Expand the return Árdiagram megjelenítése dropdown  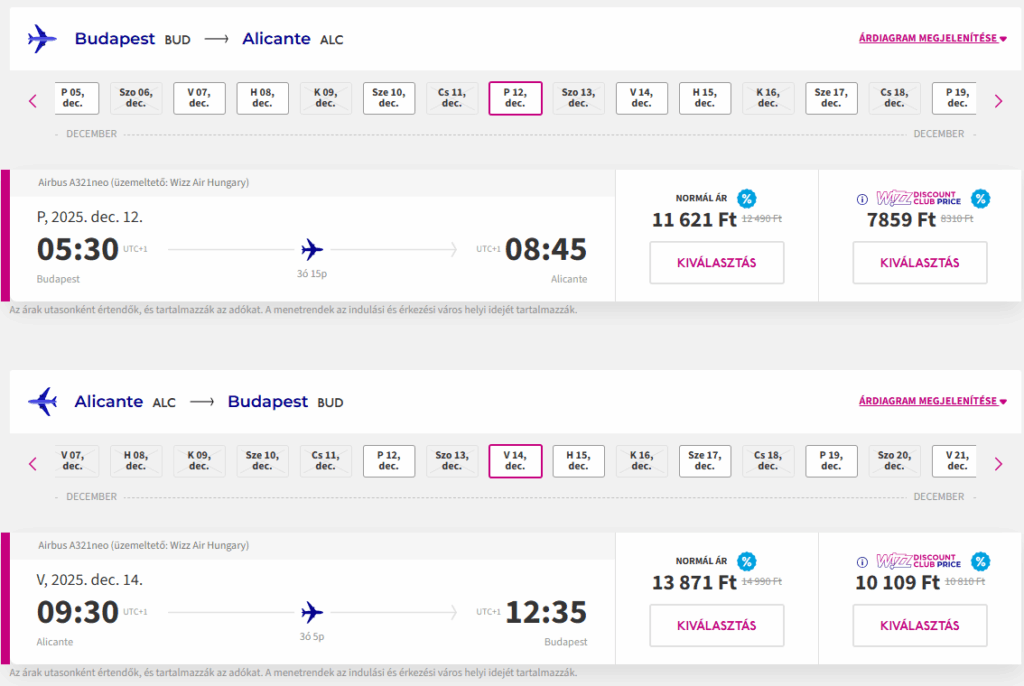coord(933,400)
